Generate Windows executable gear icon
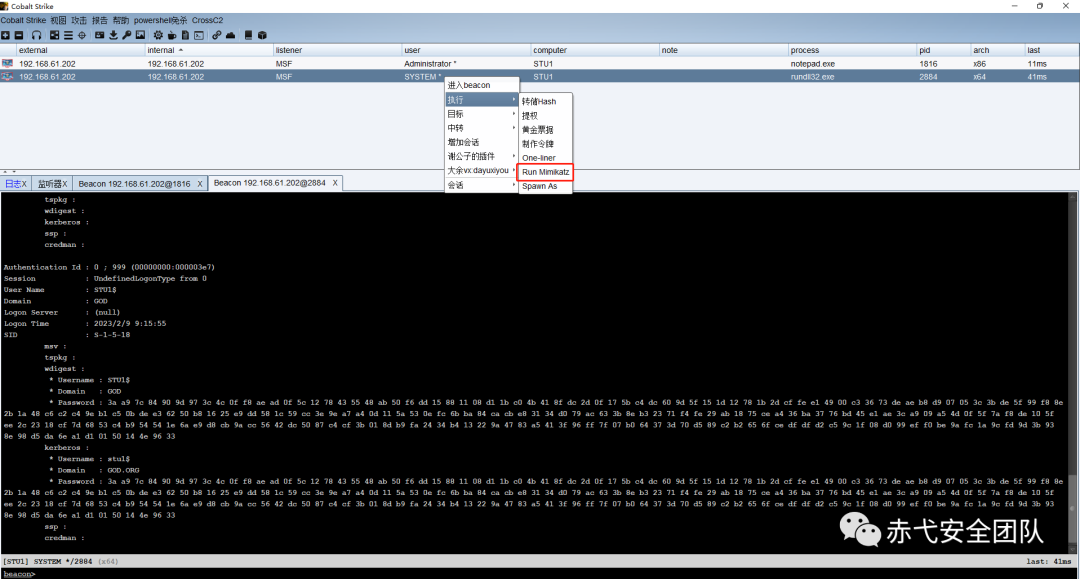The image size is (1080, 579). click(x=158, y=35)
